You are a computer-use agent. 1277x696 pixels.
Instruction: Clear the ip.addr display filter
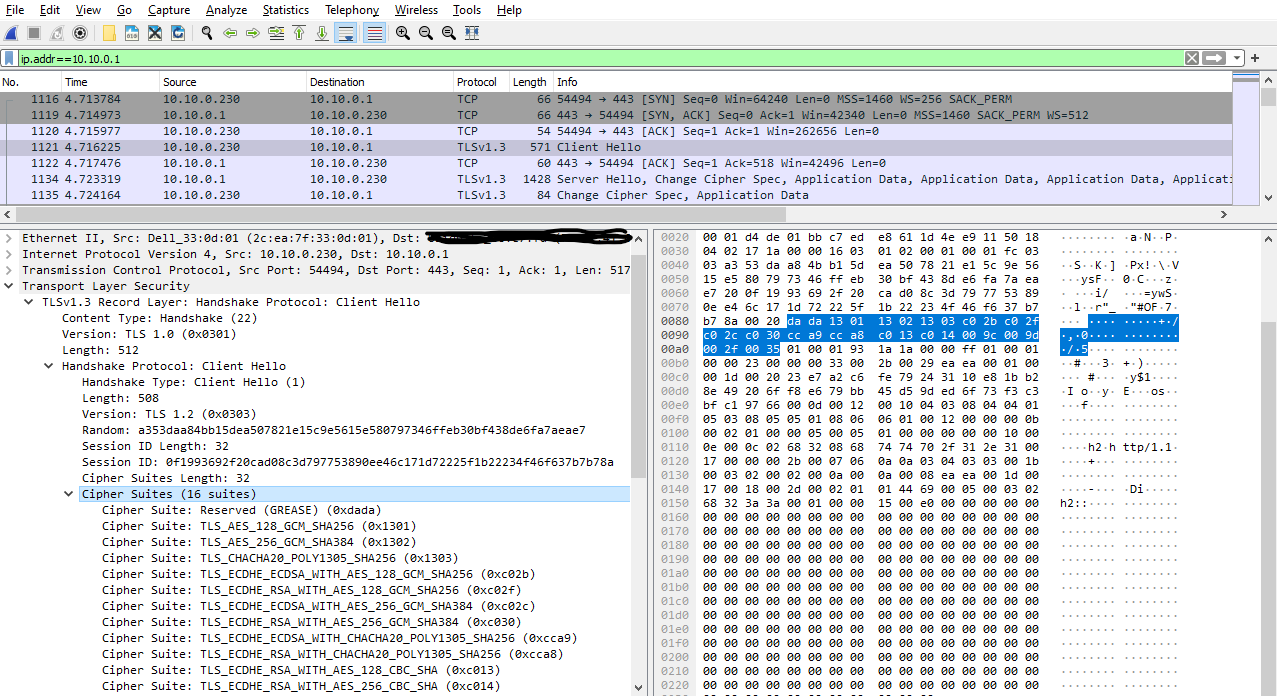tap(1191, 57)
